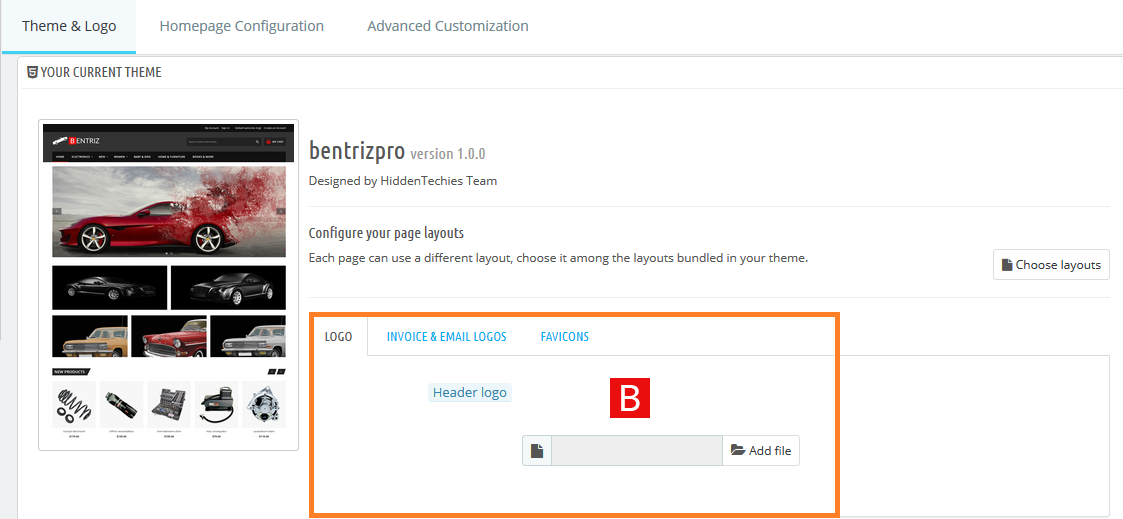Viewport: 1123px width, 519px height.
Task: Click the Choose layouts button
Action: (1051, 265)
